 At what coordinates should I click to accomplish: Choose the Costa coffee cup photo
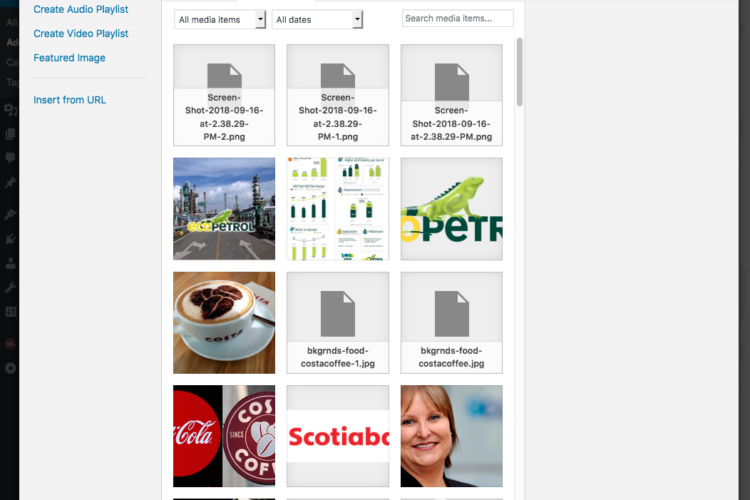[x=224, y=322]
